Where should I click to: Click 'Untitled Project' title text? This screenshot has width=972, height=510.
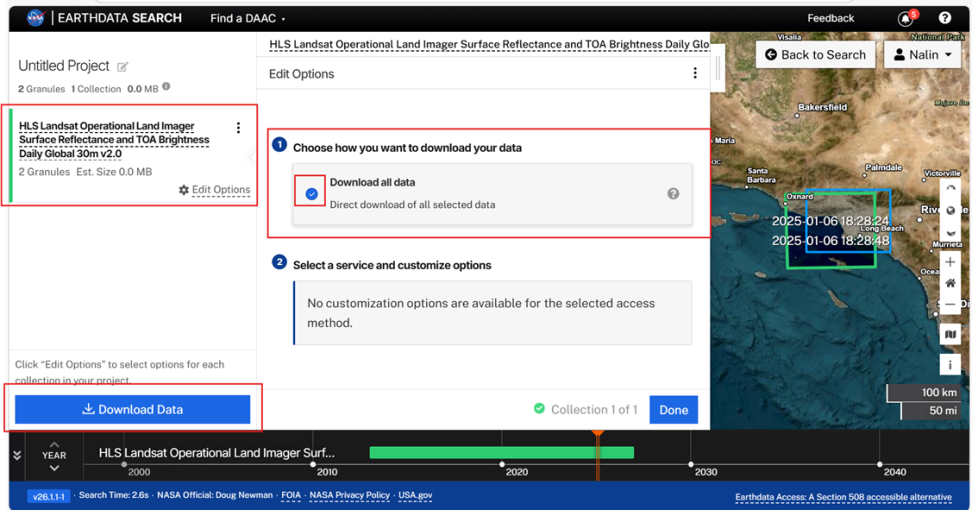point(63,66)
